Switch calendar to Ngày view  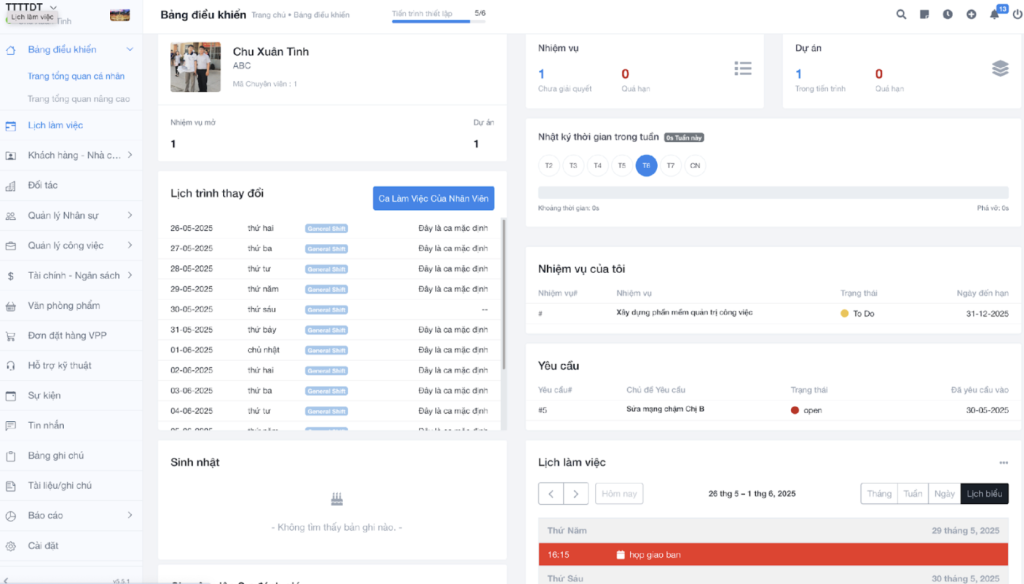coord(944,494)
